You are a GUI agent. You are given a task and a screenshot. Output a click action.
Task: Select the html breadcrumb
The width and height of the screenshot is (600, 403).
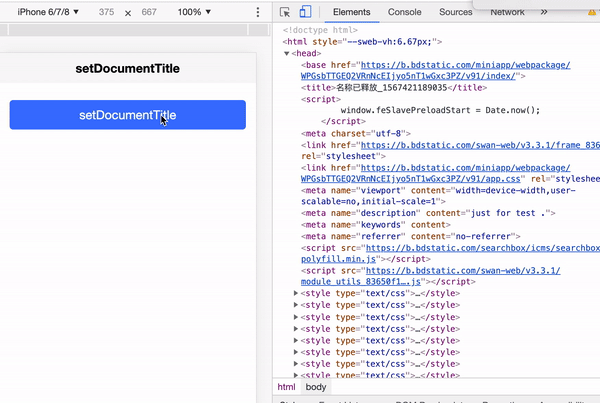pos(286,387)
